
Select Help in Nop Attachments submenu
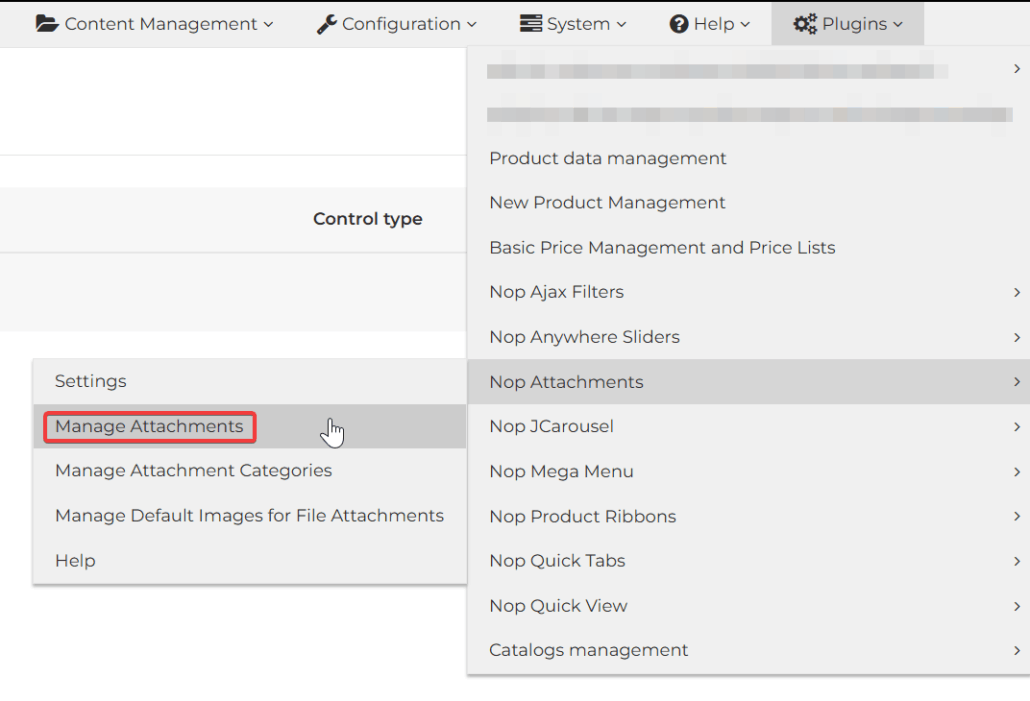250,561
